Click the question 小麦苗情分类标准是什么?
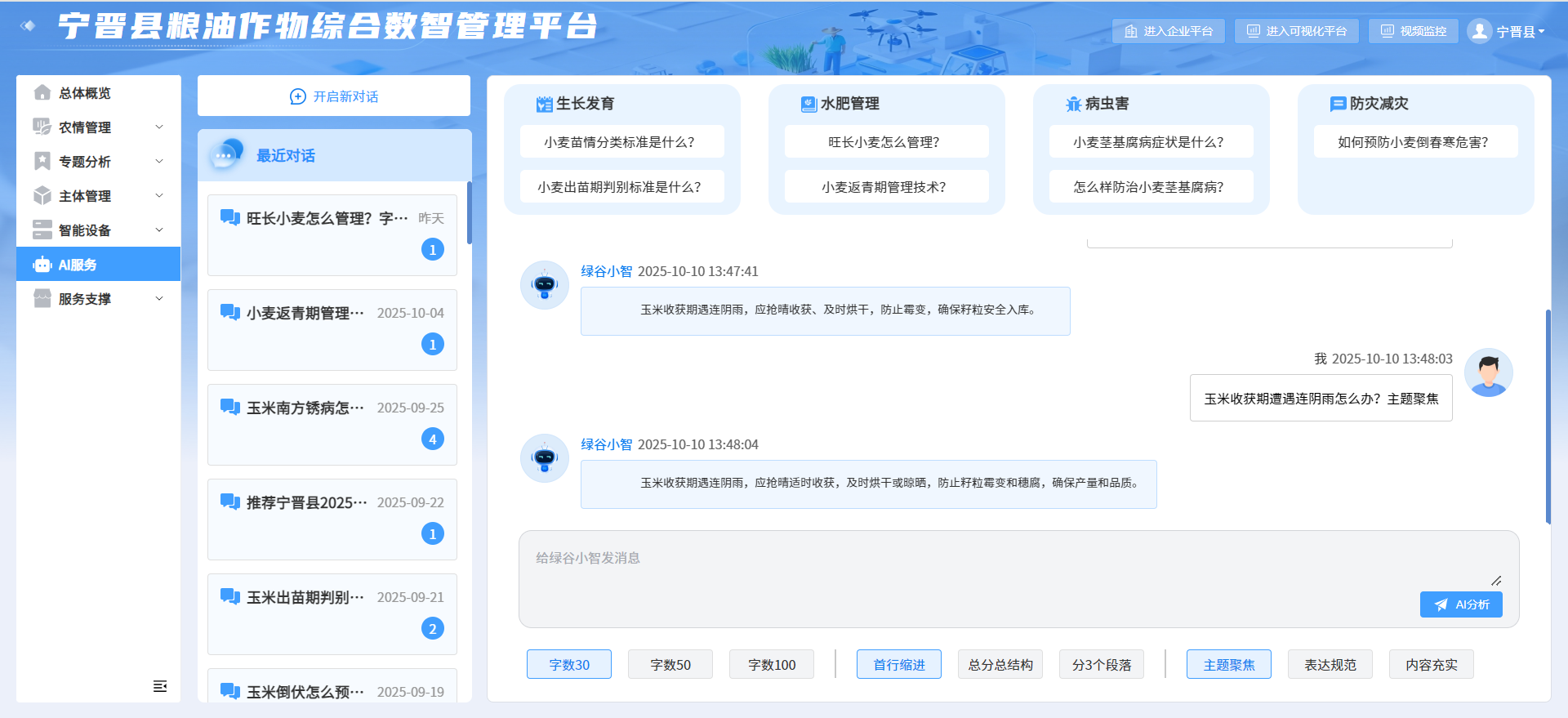 620,142
